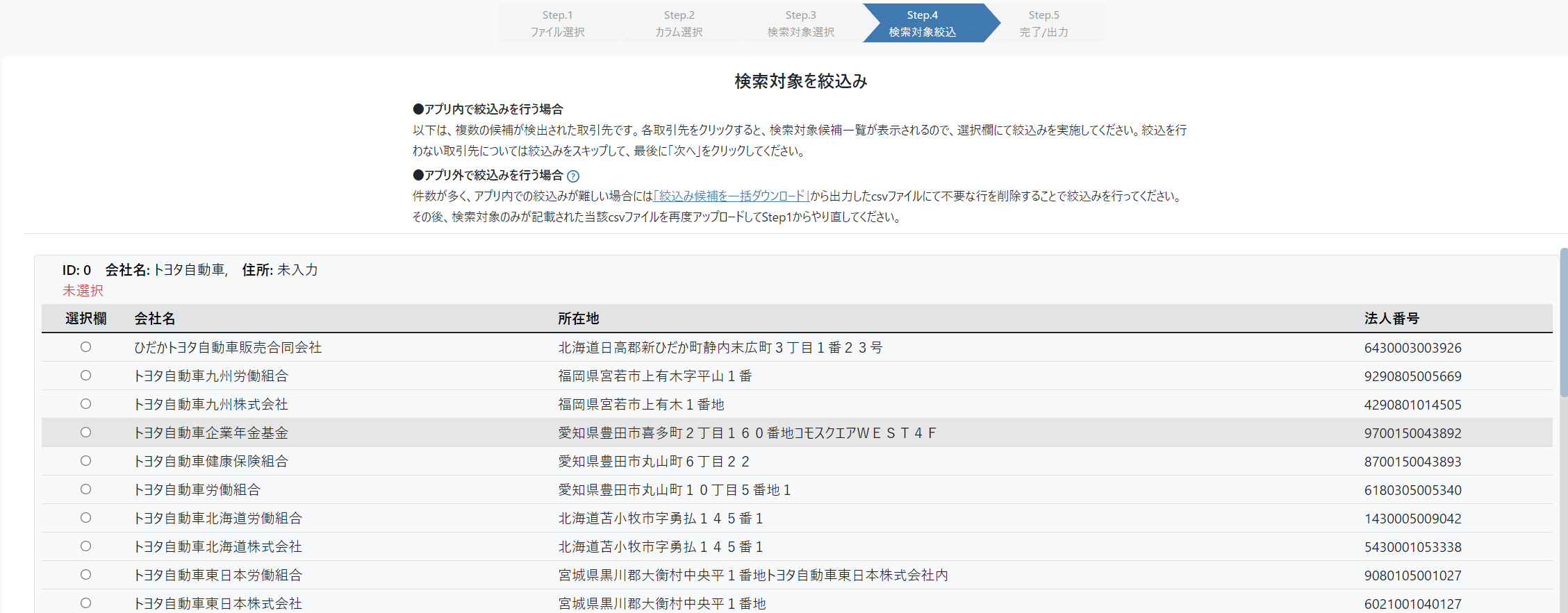Click corporate number 8700150043893
Image resolution: width=1568 pixels, height=613 pixels.
pyautogui.click(x=1413, y=462)
